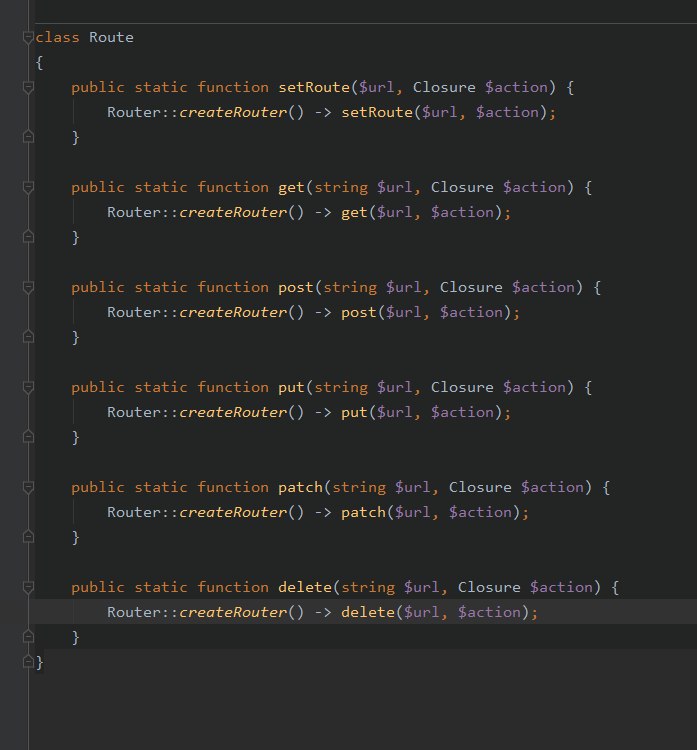The width and height of the screenshot is (697, 750).
Task: Click fold-end marker after get's closing brace
Action: pos(28,237)
